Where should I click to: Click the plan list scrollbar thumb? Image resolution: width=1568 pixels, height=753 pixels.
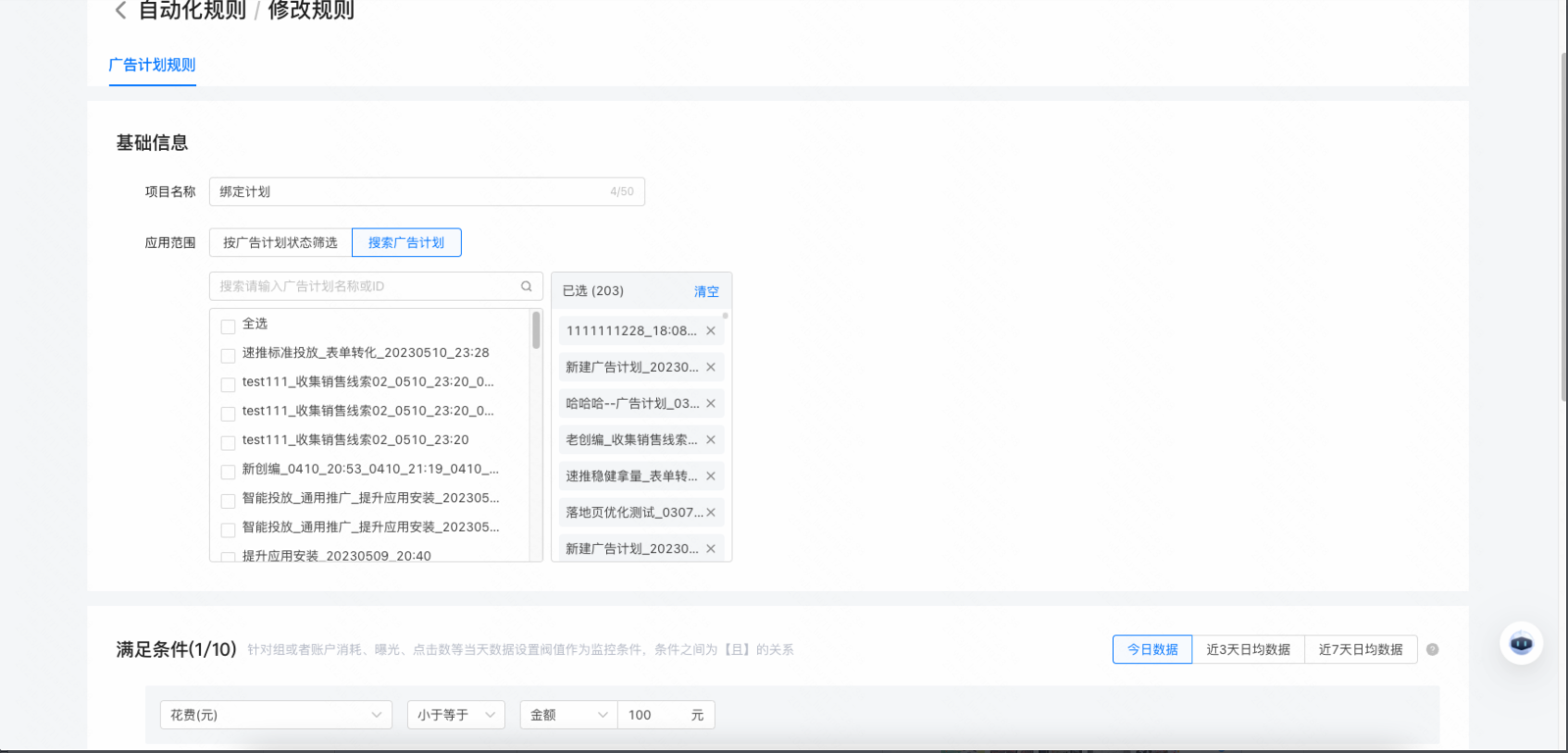(x=536, y=330)
